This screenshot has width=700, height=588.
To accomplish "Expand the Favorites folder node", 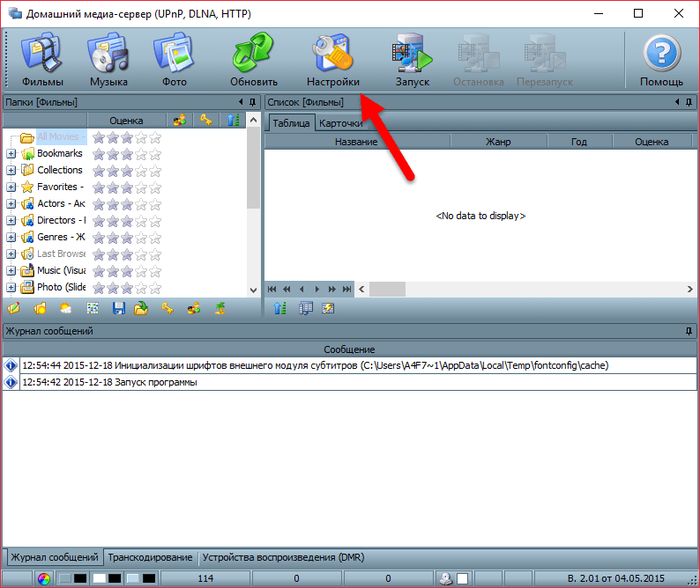I will [11, 187].
